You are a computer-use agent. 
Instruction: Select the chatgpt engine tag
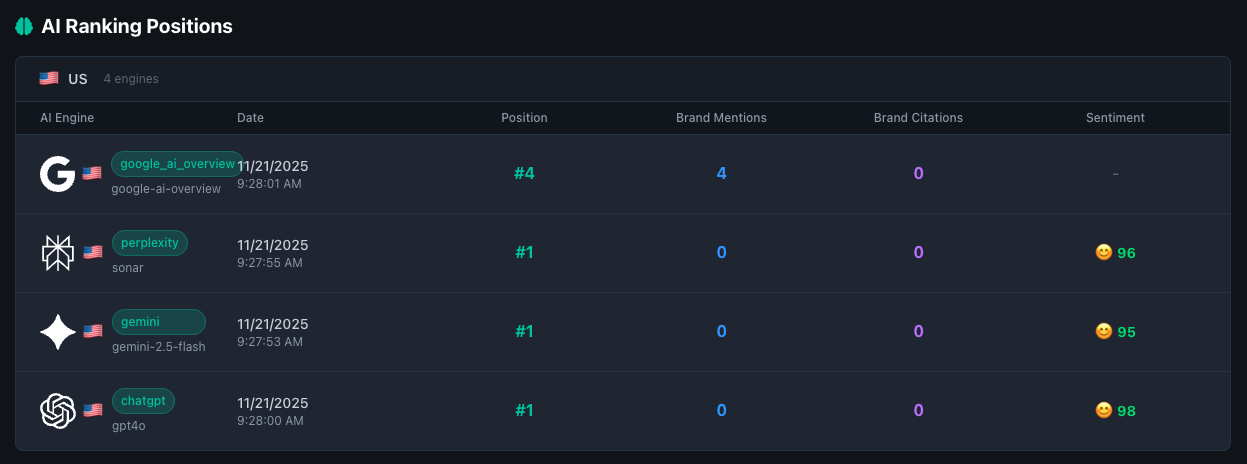(143, 401)
